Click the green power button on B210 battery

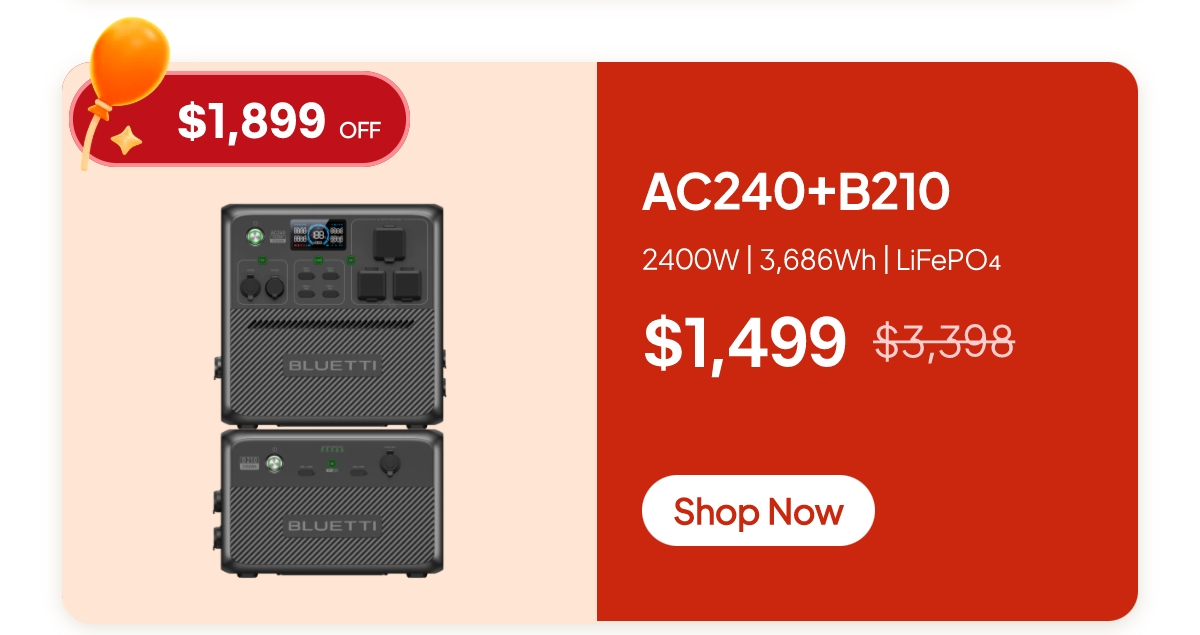click(x=274, y=463)
